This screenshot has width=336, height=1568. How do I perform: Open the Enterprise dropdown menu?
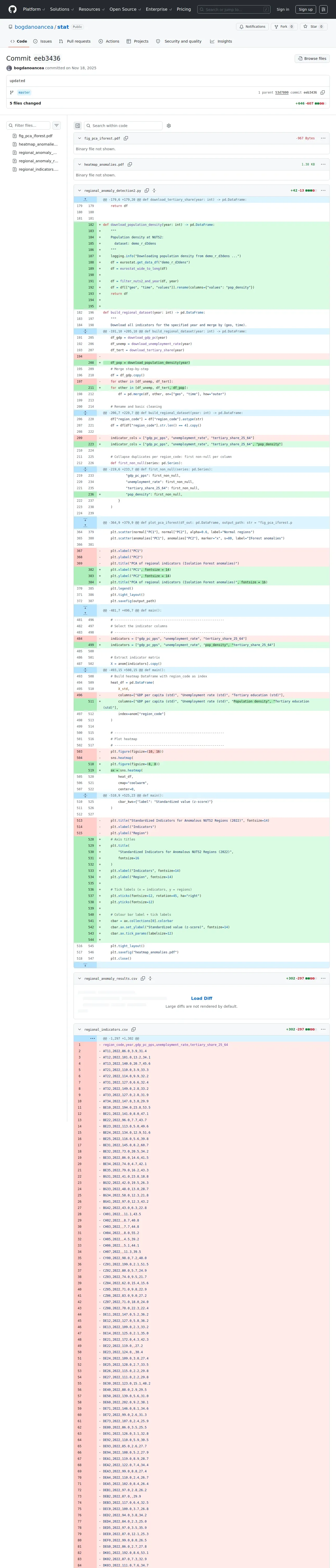tap(159, 9)
